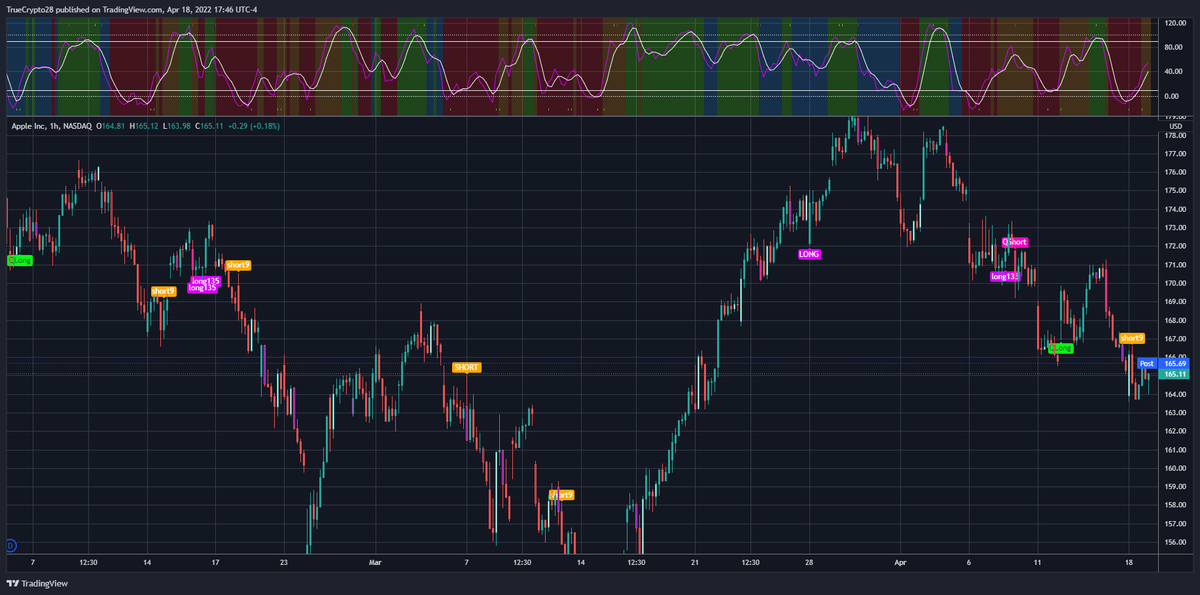The height and width of the screenshot is (595, 1200).
Task: Click the magenta Qshort label near early April
Action: coord(1014,241)
